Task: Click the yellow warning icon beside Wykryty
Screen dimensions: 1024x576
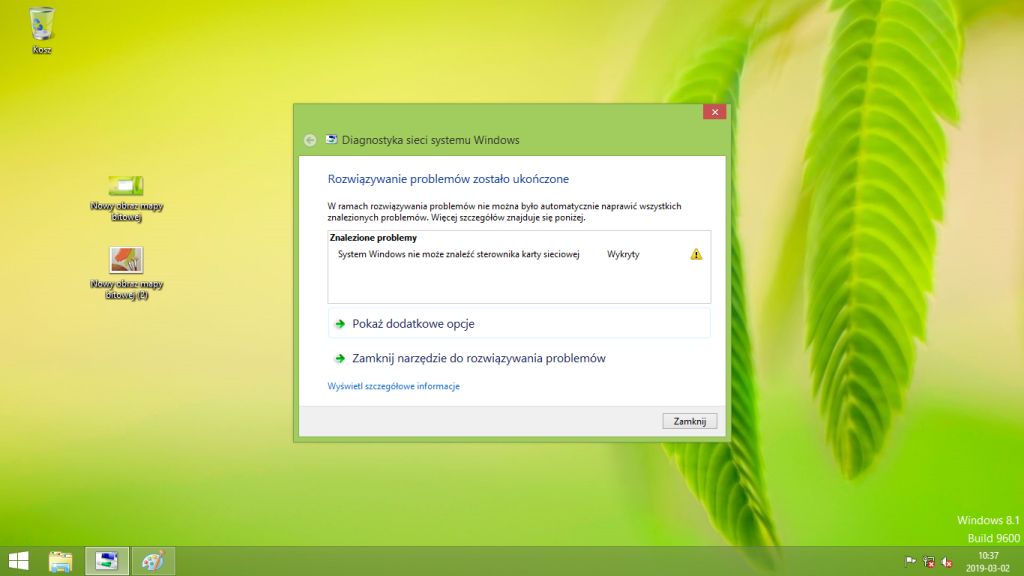Action: point(696,255)
